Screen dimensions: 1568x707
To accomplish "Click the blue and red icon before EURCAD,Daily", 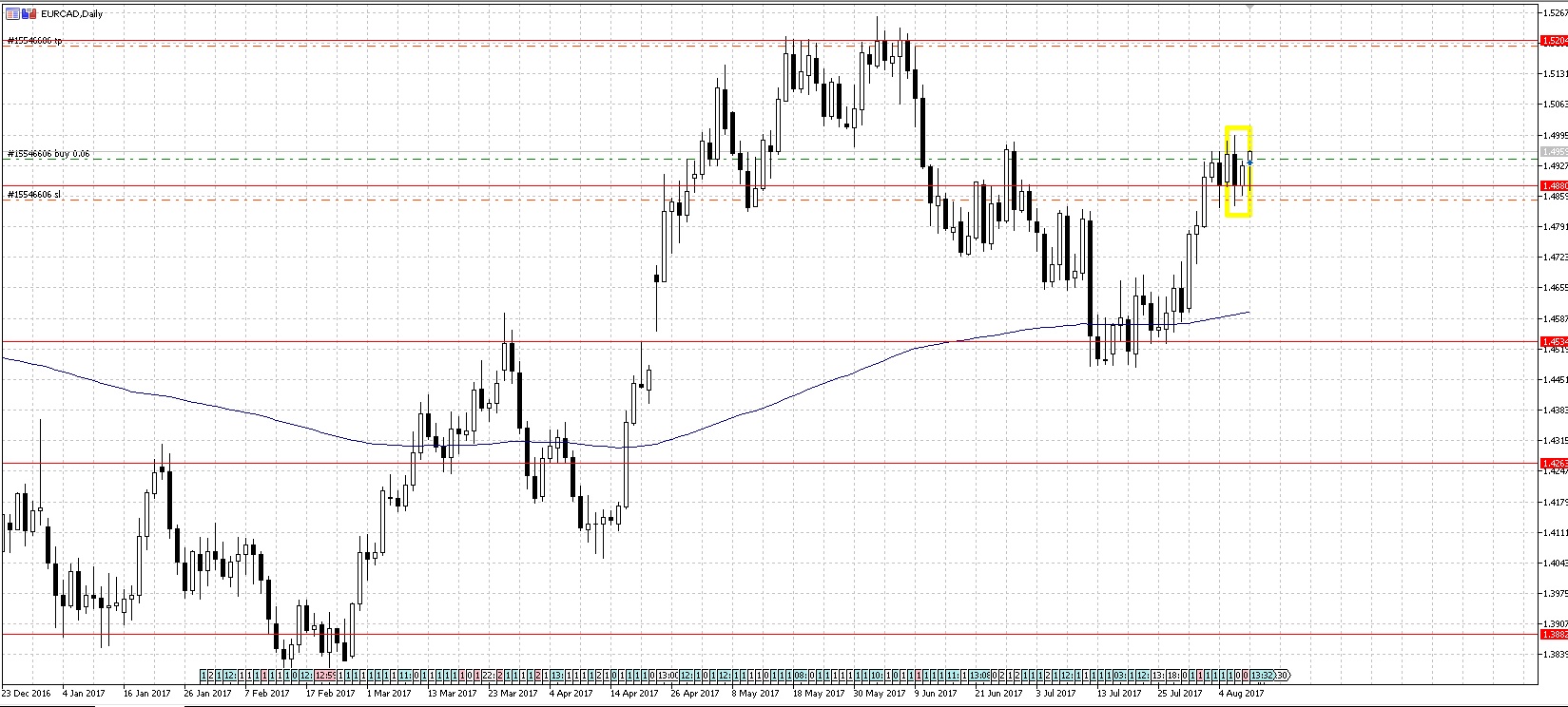I will tap(29, 13).
